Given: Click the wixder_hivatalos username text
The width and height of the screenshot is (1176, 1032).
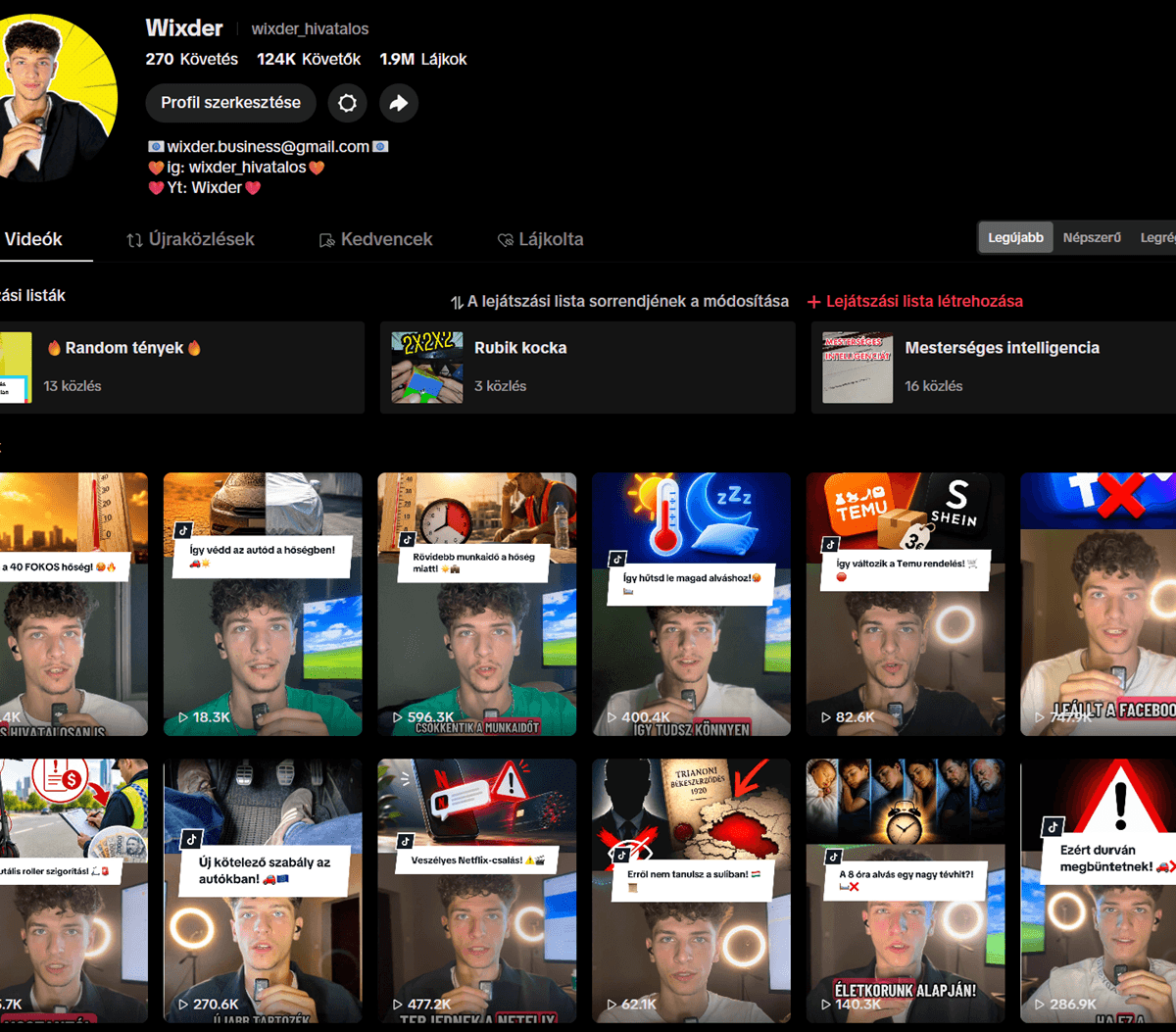Looking at the screenshot, I should (x=310, y=29).
